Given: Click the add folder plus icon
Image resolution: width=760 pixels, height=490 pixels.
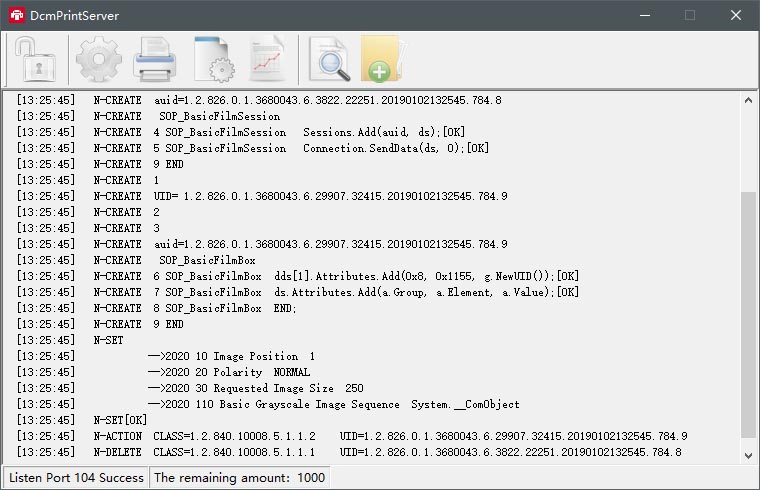Looking at the screenshot, I should point(383,58).
